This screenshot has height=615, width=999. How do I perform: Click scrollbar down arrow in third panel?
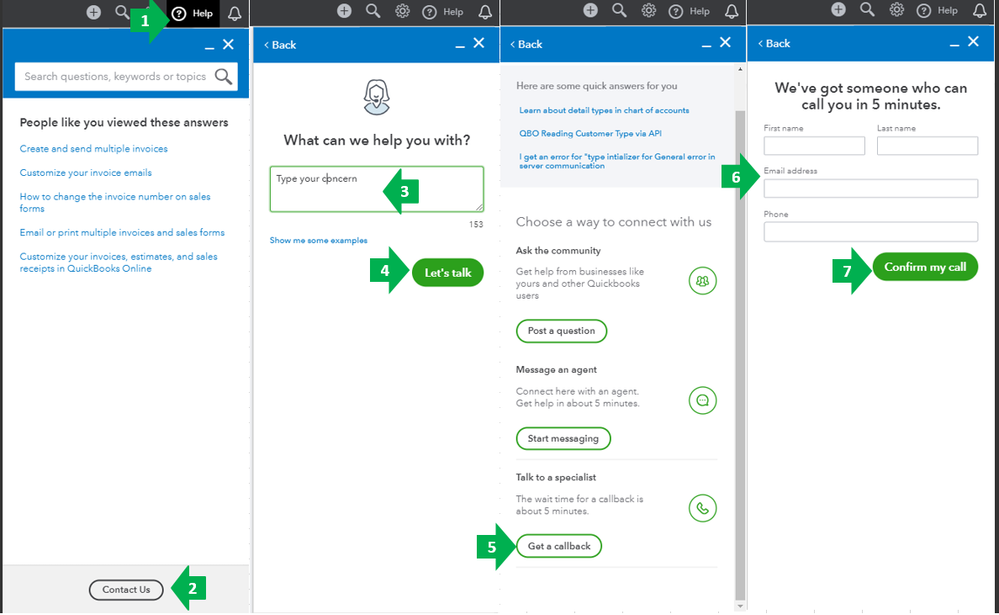click(740, 606)
